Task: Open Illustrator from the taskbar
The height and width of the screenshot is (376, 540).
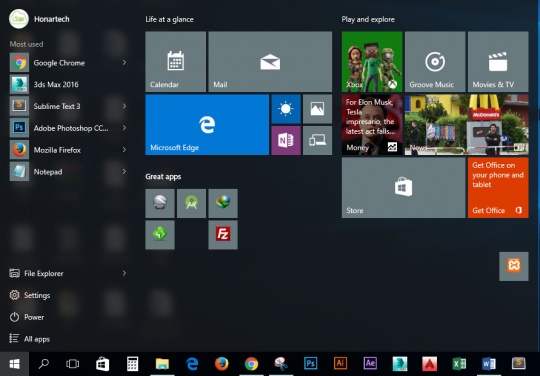Action: [340, 364]
